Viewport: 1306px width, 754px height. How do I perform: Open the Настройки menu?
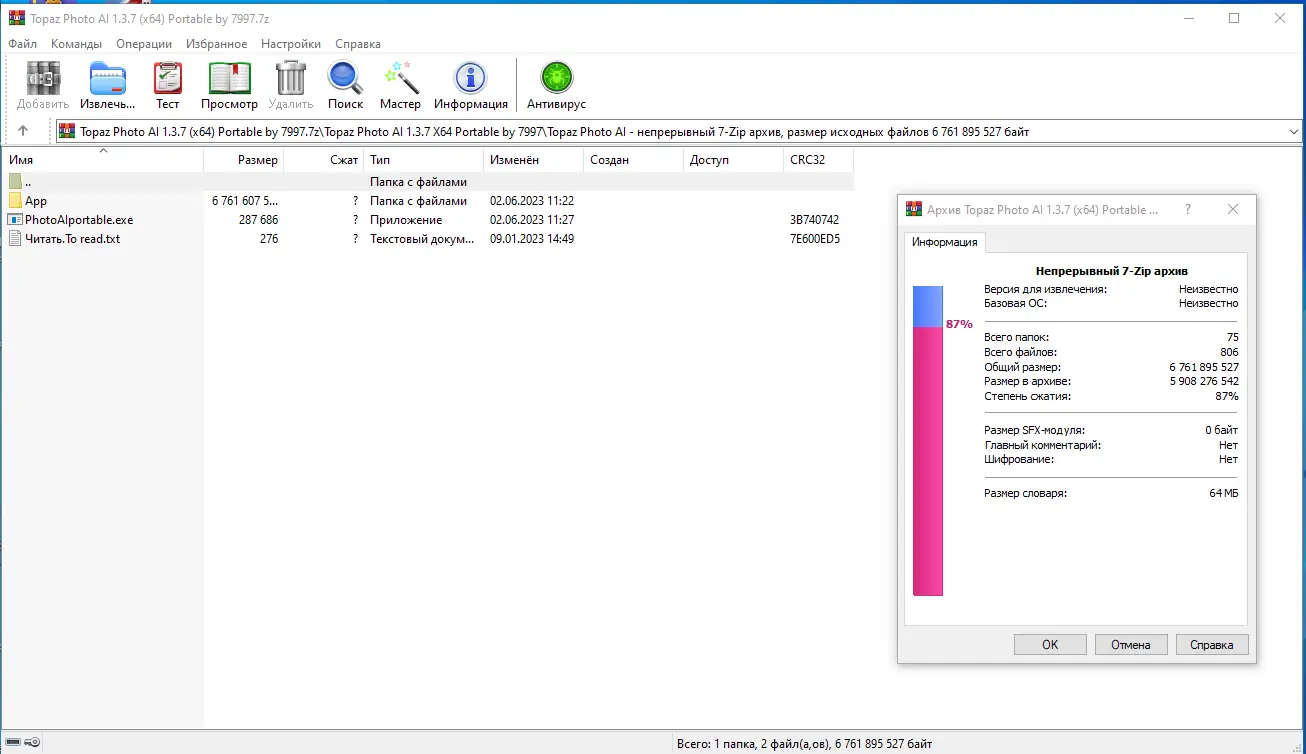click(x=290, y=43)
